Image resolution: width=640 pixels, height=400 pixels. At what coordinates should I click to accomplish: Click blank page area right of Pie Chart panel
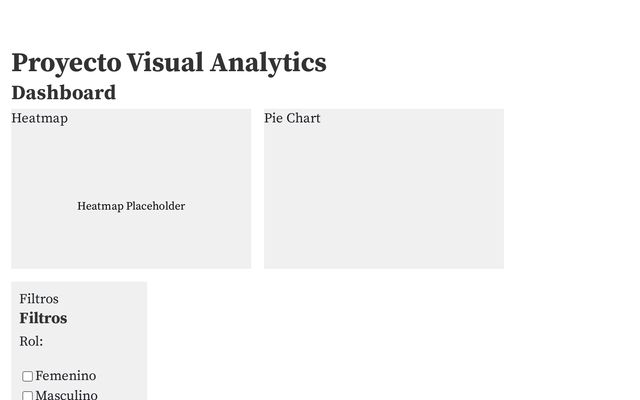(x=570, y=190)
